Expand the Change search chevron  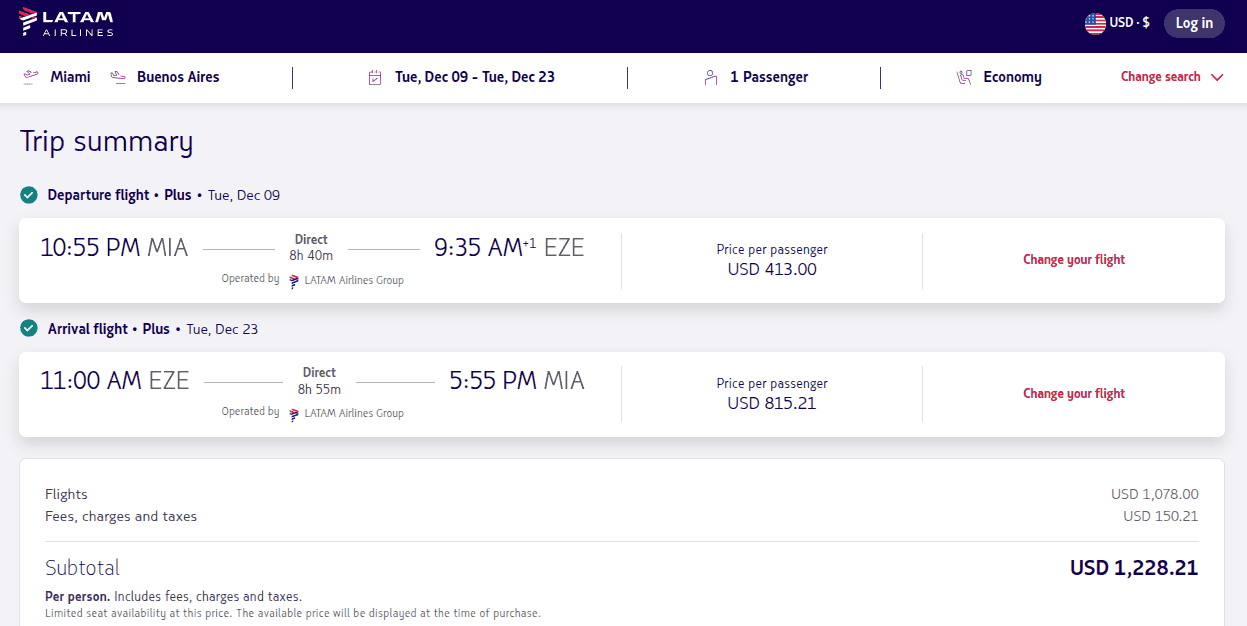1217,76
